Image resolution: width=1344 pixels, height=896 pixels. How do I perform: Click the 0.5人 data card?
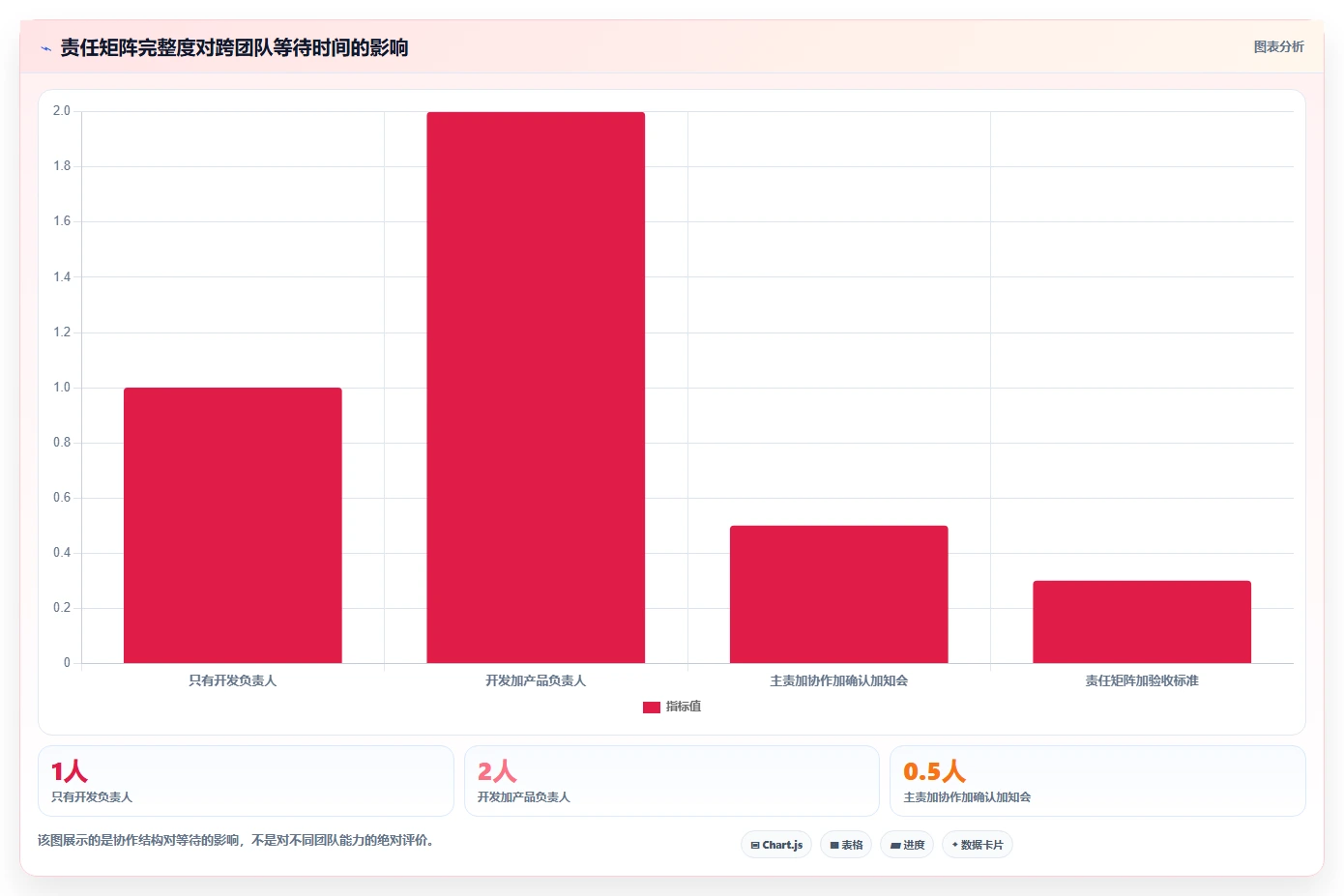point(1097,781)
